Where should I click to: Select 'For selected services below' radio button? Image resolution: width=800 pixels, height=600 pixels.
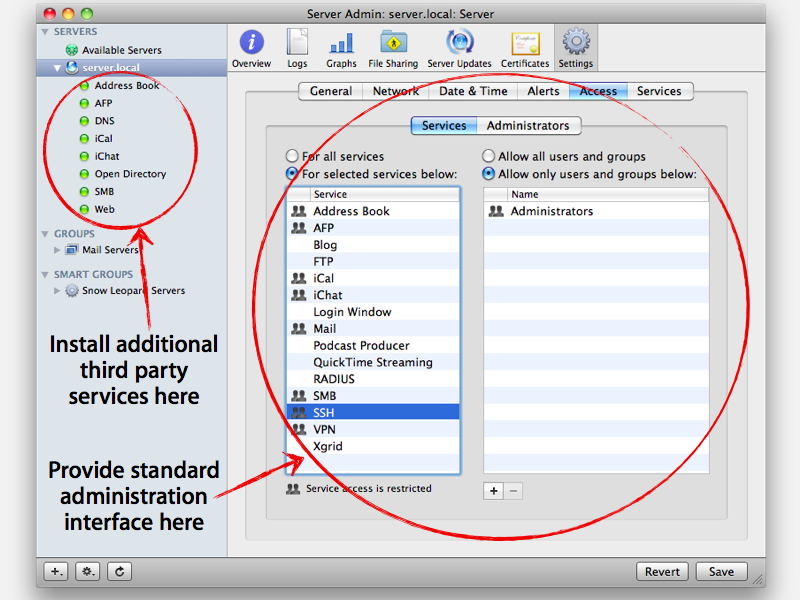292,173
